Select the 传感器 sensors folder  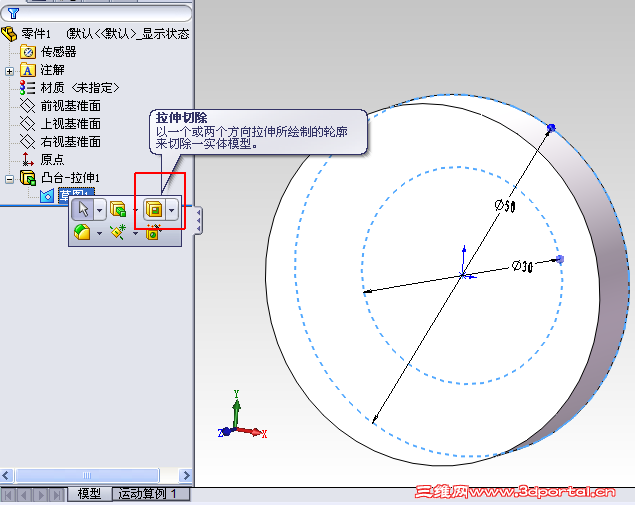58,52
